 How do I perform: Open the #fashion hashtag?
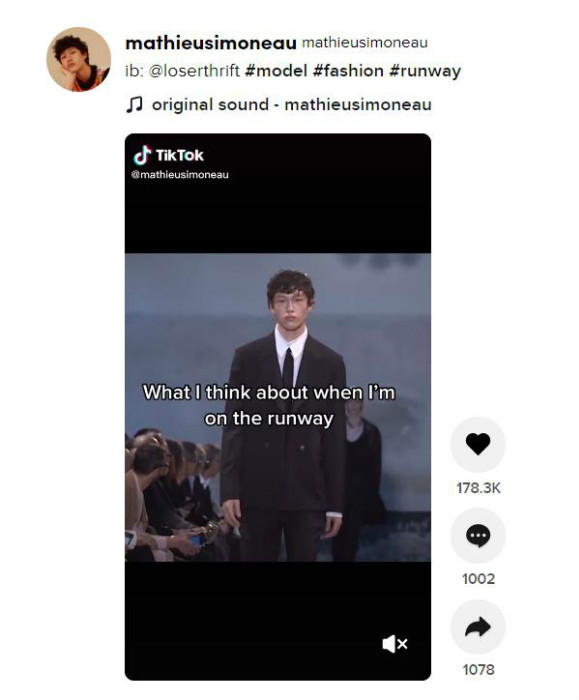(348, 71)
